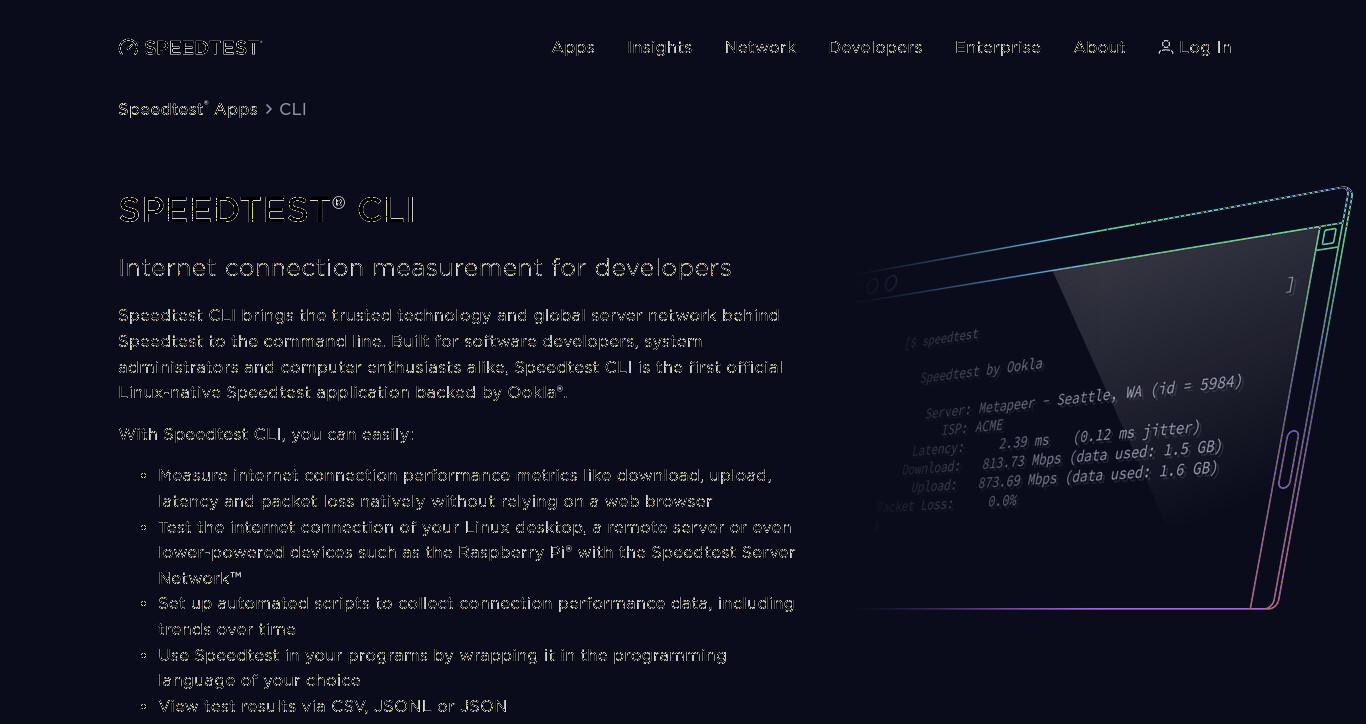Open the Speedtest logo home link
Viewport: 1366px width, 724px height.
coord(190,47)
